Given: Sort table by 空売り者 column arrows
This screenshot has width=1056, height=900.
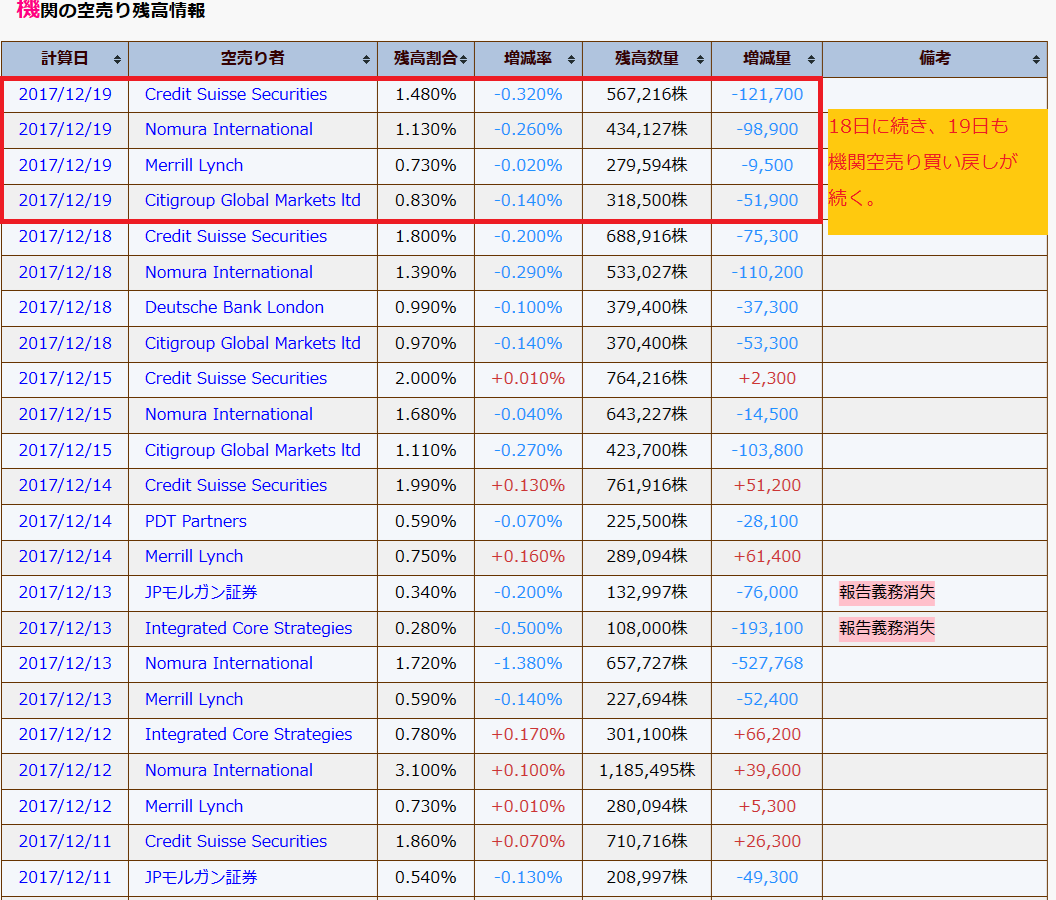Looking at the screenshot, I should click(366, 59).
